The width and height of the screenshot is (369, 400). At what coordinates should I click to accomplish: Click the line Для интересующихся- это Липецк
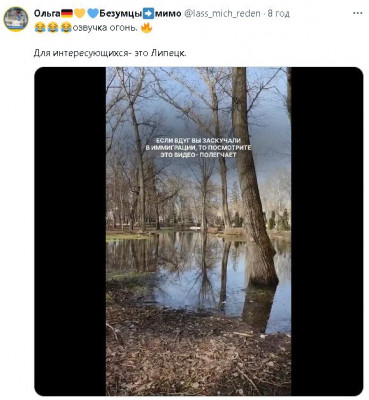coord(110,53)
